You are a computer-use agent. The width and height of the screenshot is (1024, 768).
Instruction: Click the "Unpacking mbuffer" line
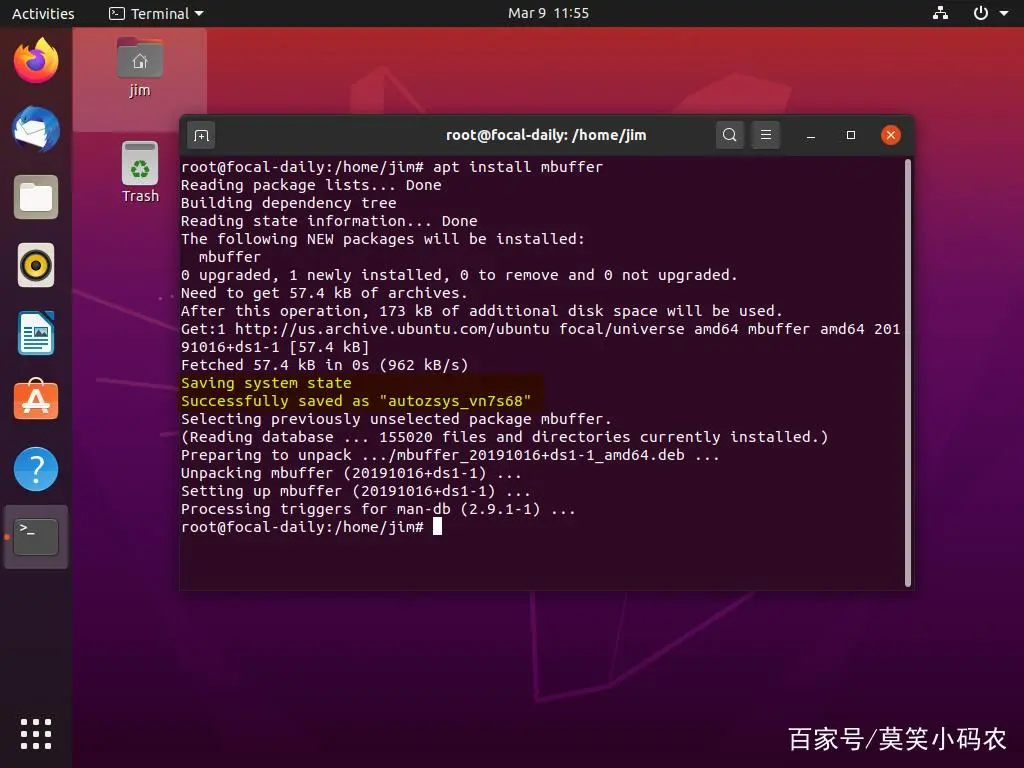[351, 473]
